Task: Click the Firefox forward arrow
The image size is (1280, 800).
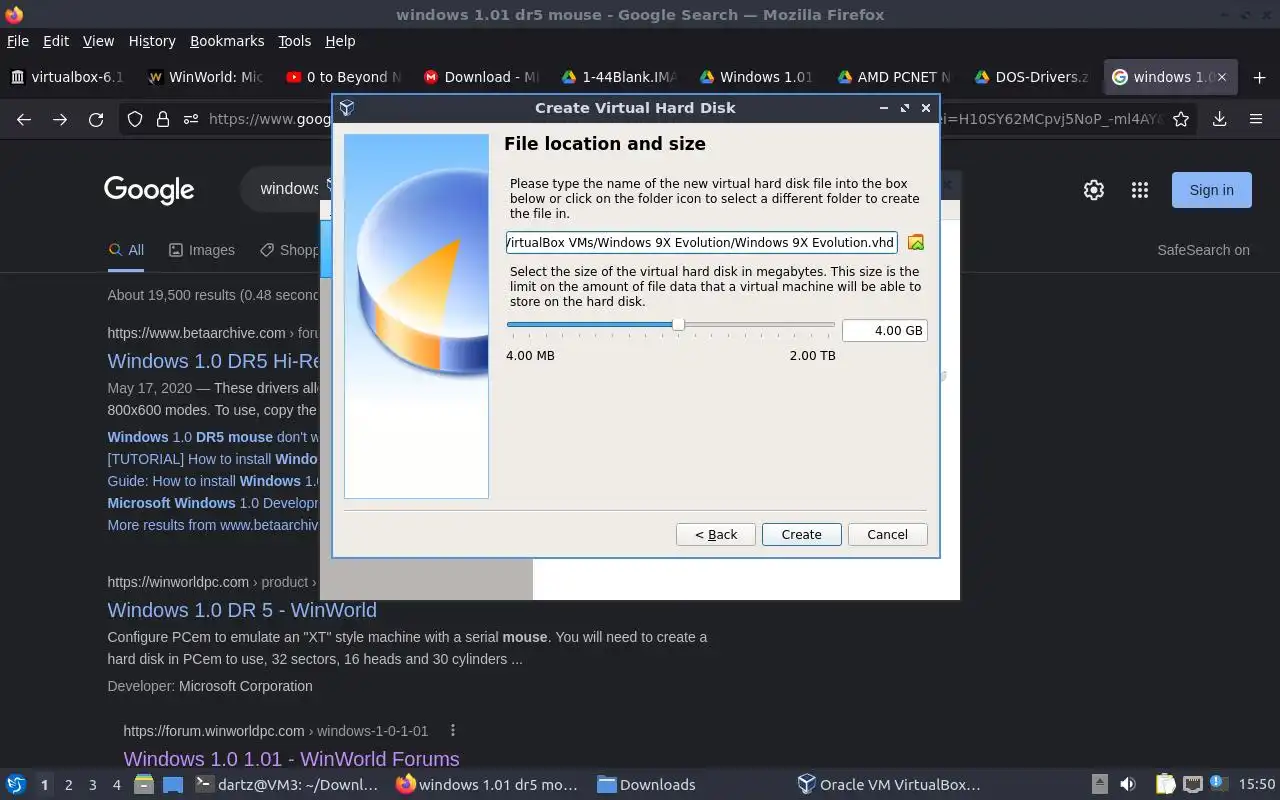Action: (x=60, y=119)
